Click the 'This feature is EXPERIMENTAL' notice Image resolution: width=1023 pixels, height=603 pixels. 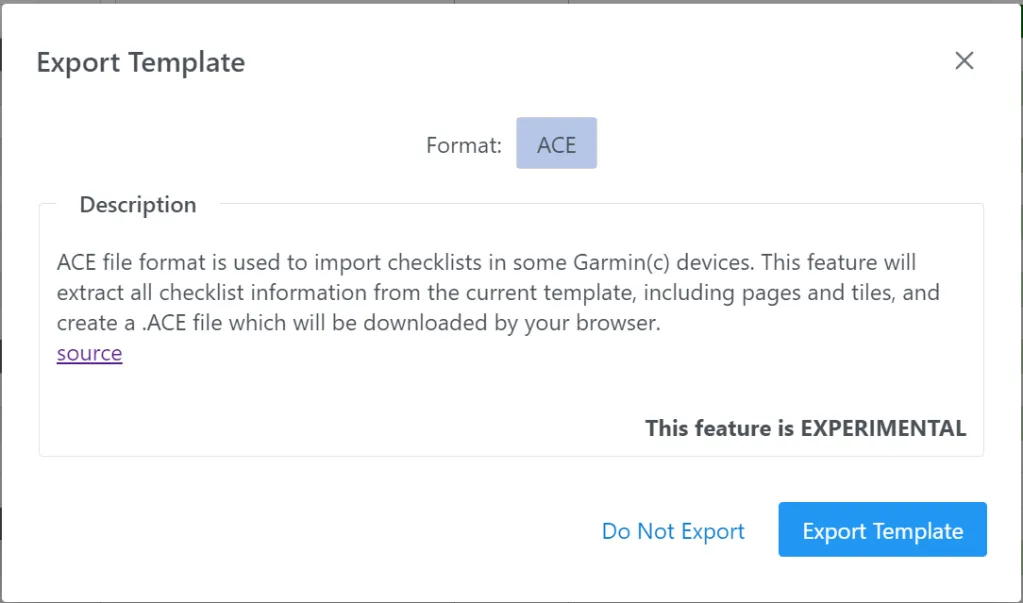pos(805,428)
